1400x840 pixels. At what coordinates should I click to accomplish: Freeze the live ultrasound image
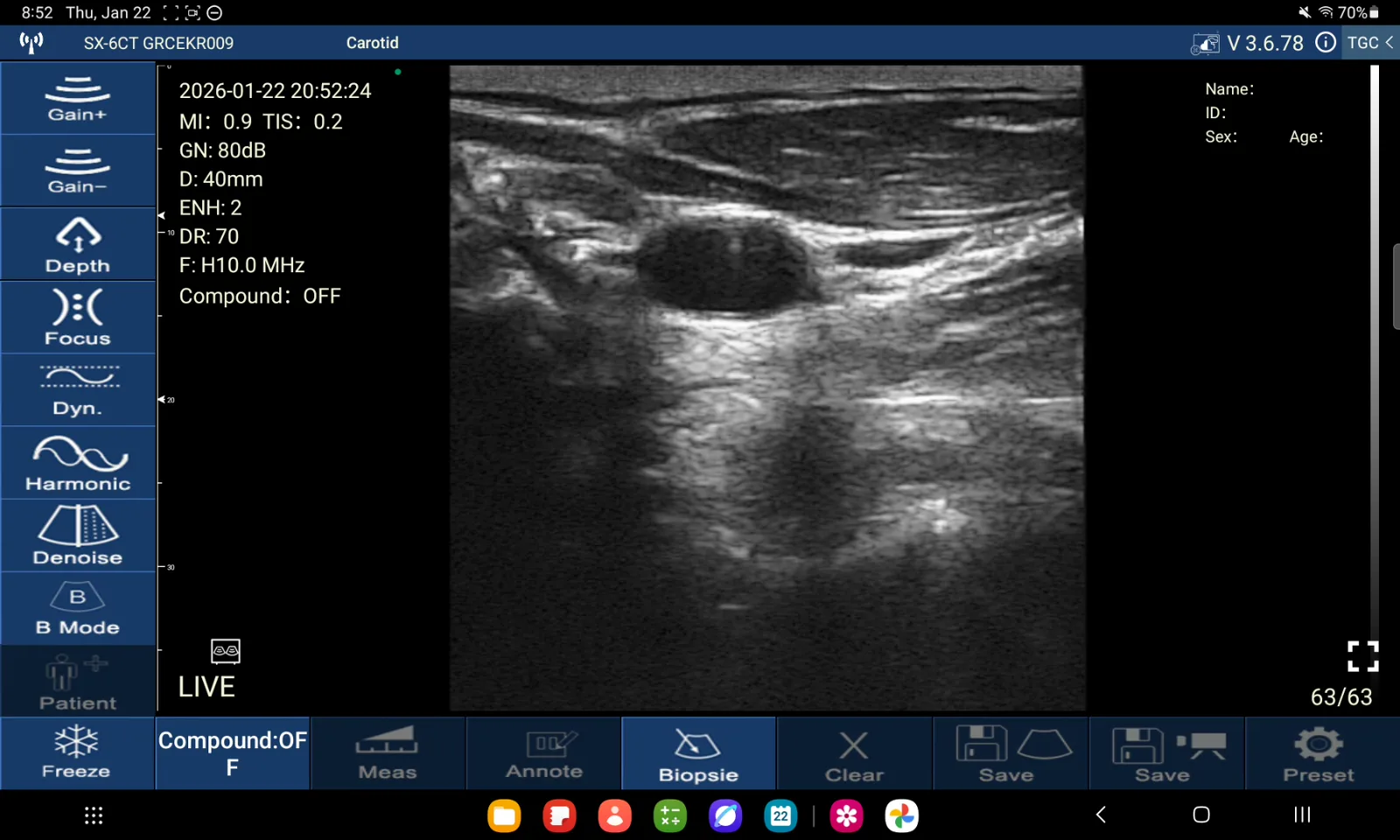tap(77, 753)
